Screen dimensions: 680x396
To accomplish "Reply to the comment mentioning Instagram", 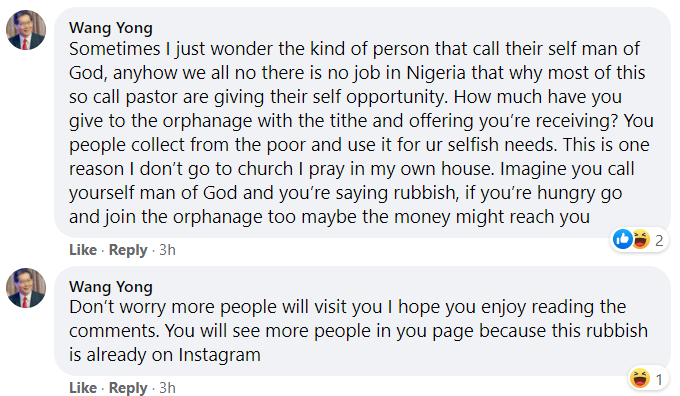I will pyautogui.click(x=128, y=388).
